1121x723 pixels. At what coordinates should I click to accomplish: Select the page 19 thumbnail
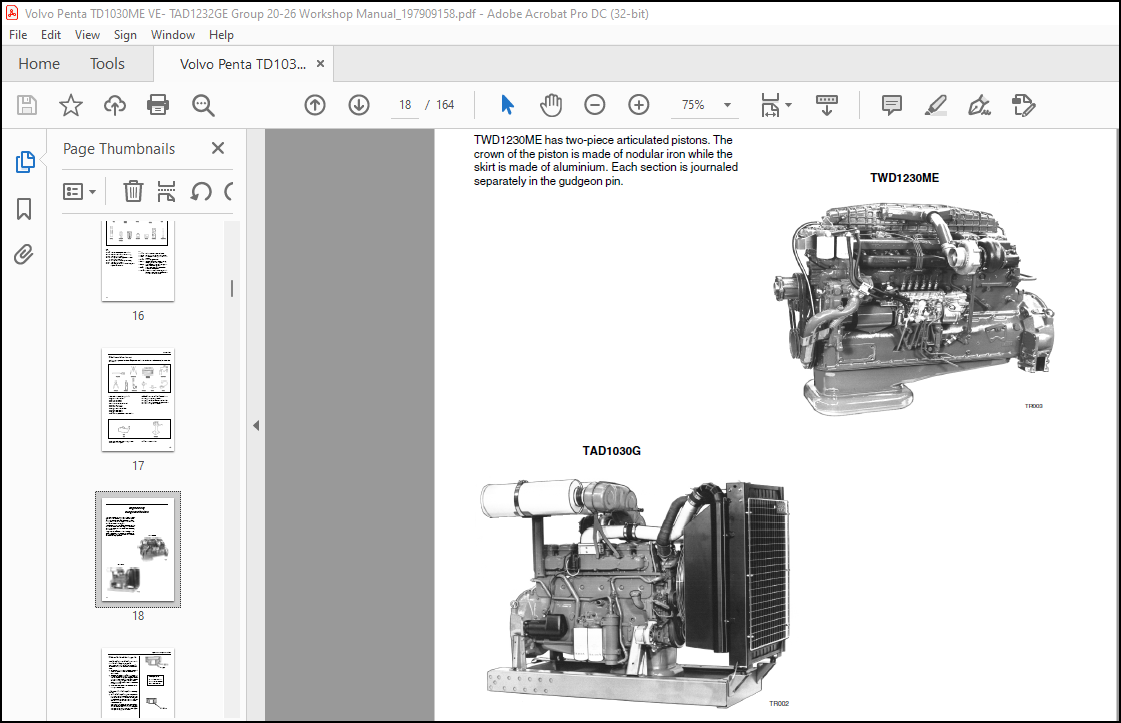(138, 682)
